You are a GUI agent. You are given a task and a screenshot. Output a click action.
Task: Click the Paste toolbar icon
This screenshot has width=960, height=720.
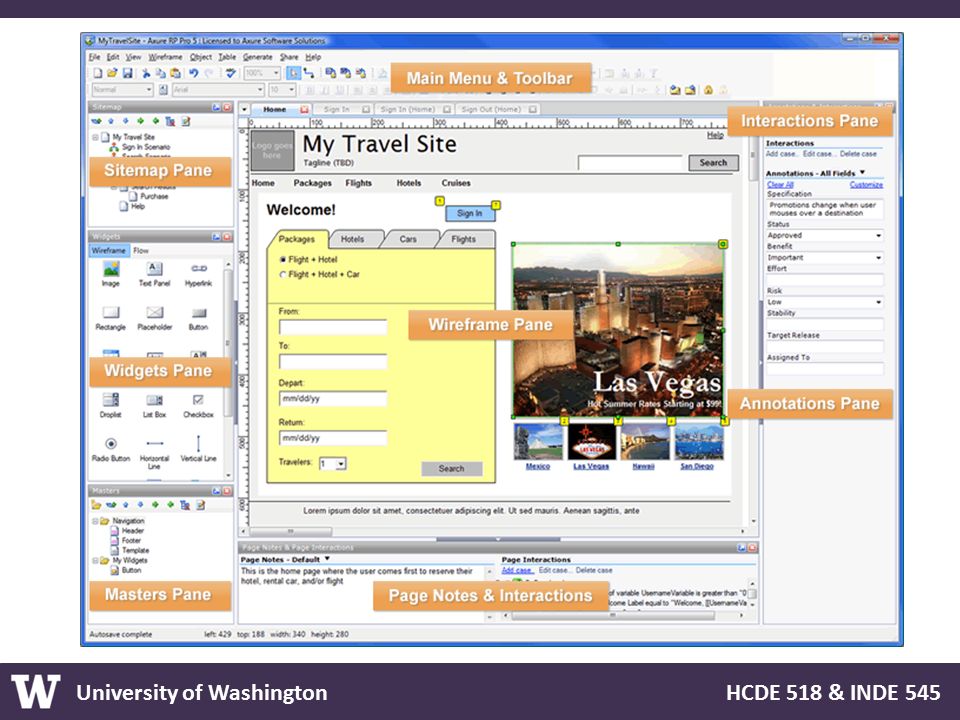point(176,73)
